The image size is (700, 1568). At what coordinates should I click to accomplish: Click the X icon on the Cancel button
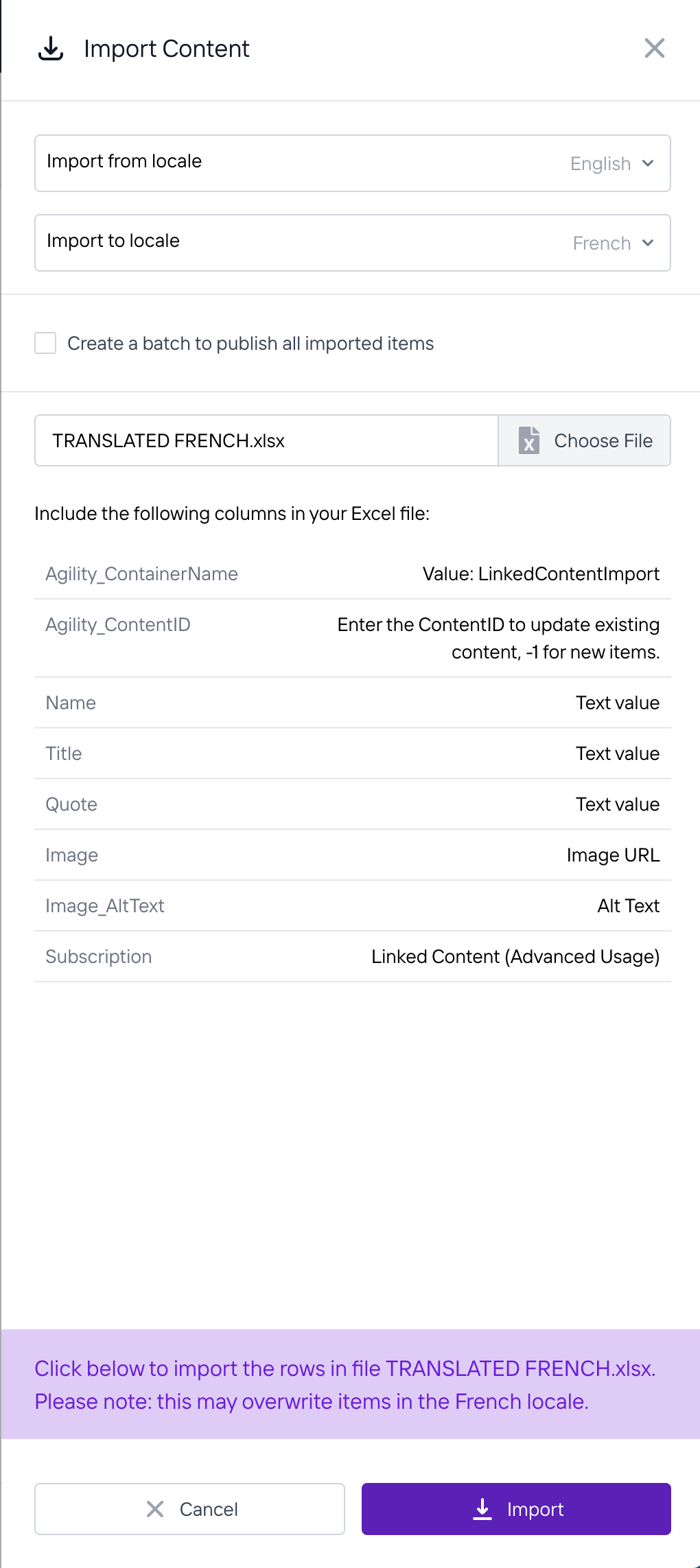(x=155, y=1509)
